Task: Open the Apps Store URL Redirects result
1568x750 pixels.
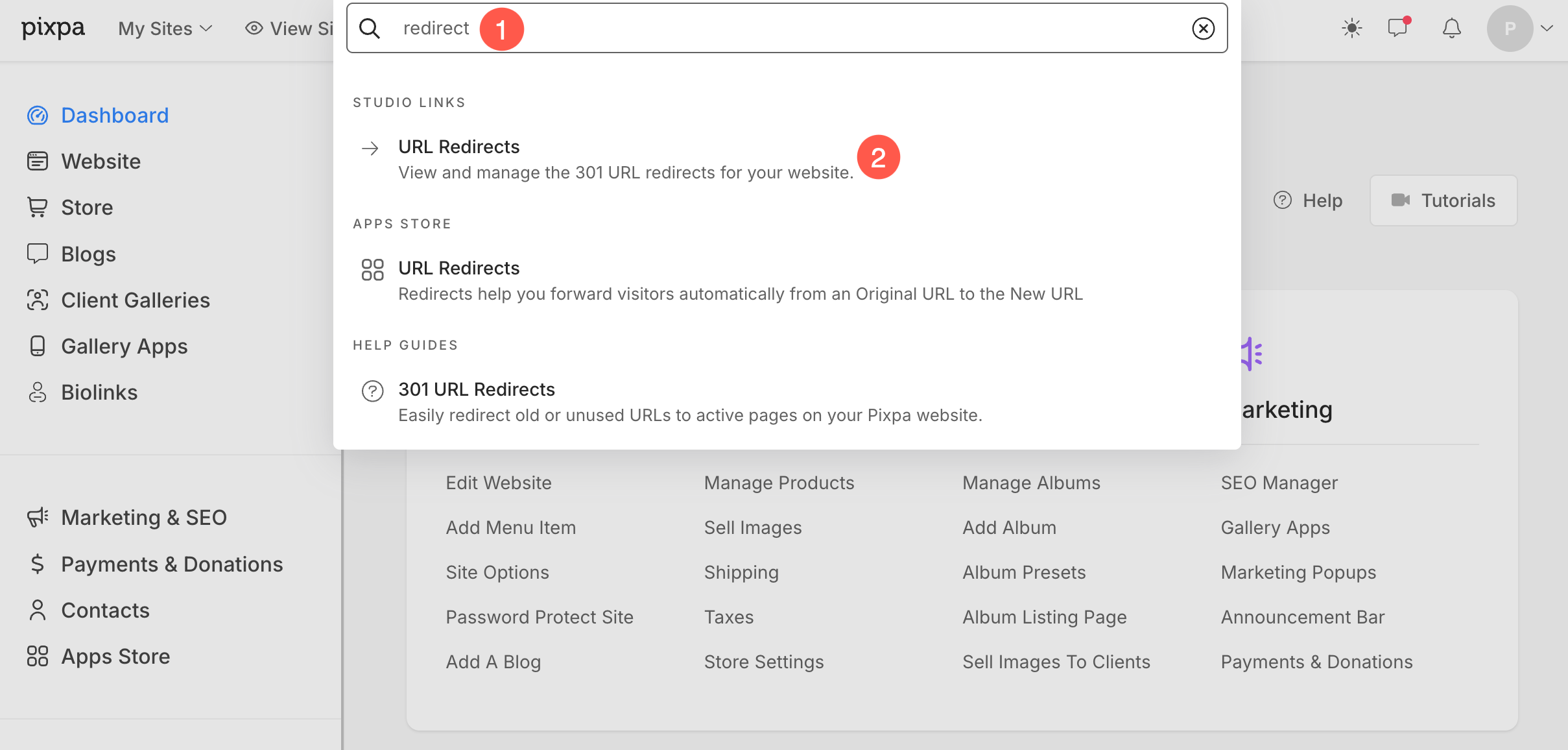Action: (459, 269)
